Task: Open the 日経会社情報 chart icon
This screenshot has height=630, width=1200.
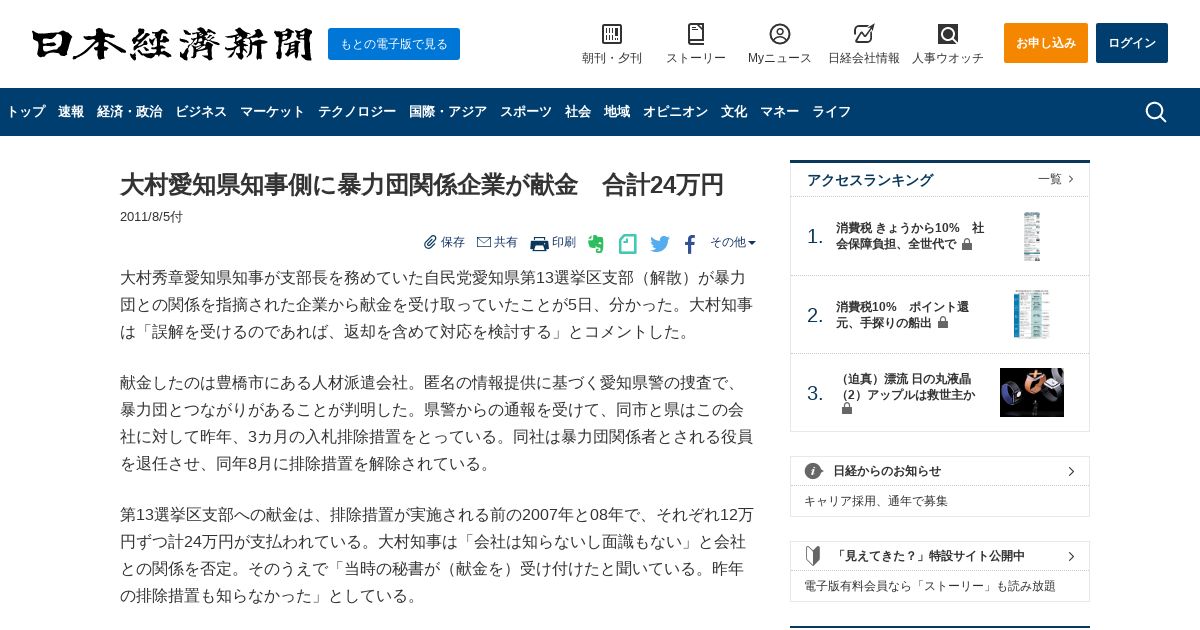Action: click(864, 34)
